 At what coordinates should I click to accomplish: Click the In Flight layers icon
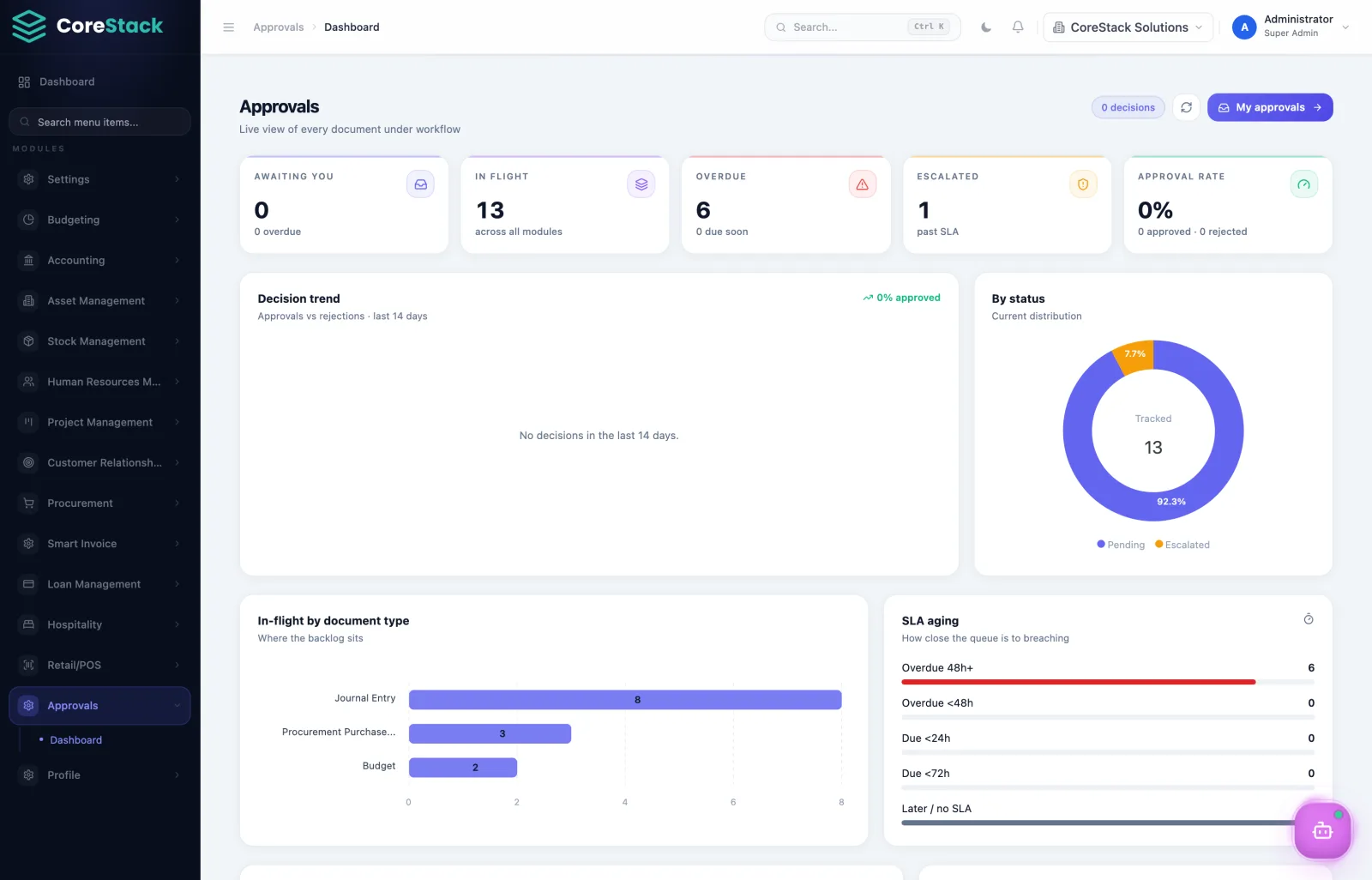click(x=641, y=184)
